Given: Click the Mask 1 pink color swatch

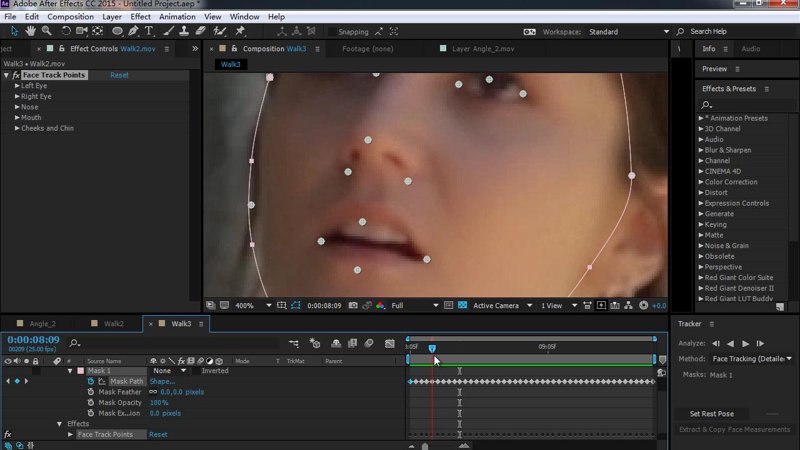Looking at the screenshot, I should [81, 371].
